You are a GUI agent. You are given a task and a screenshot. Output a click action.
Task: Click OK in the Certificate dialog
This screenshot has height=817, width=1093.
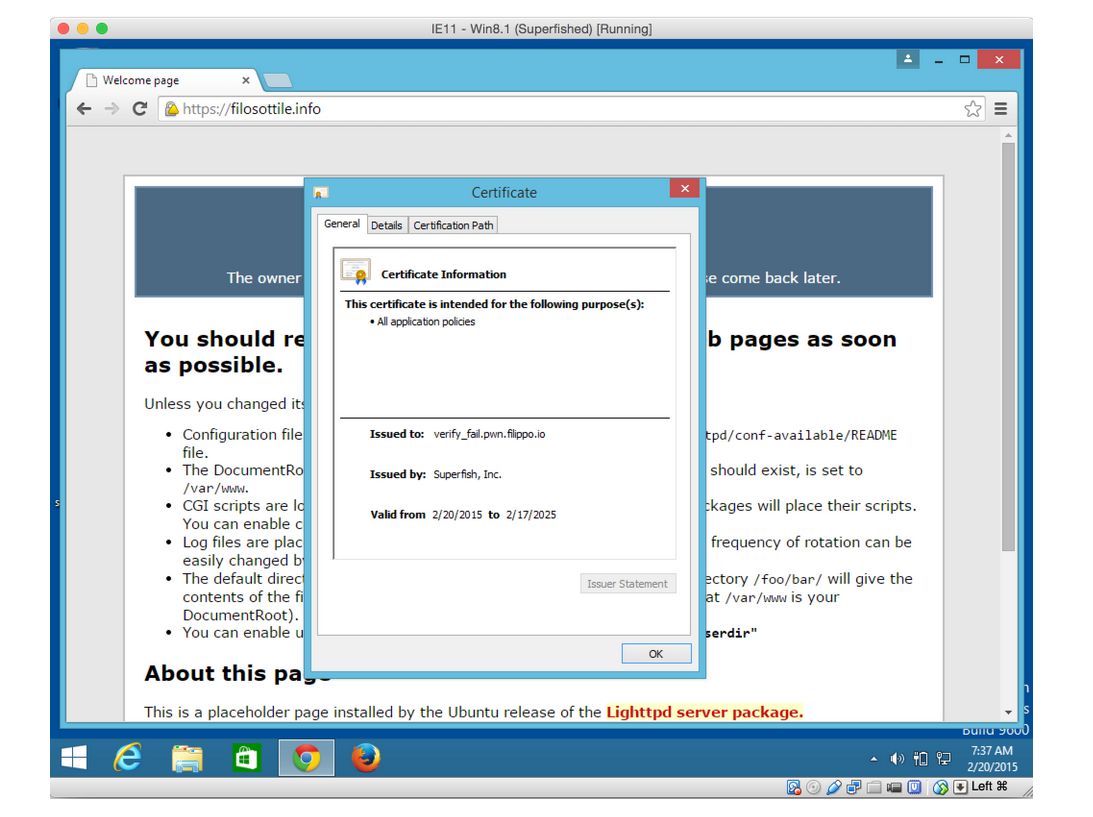click(x=656, y=654)
